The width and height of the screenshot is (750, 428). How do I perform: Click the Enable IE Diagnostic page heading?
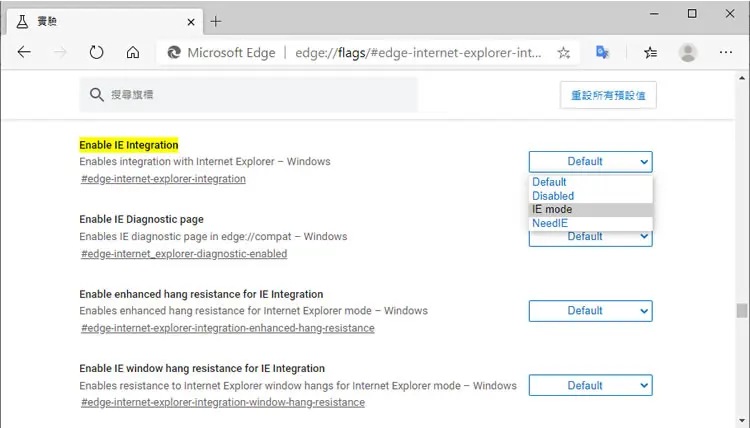point(141,219)
